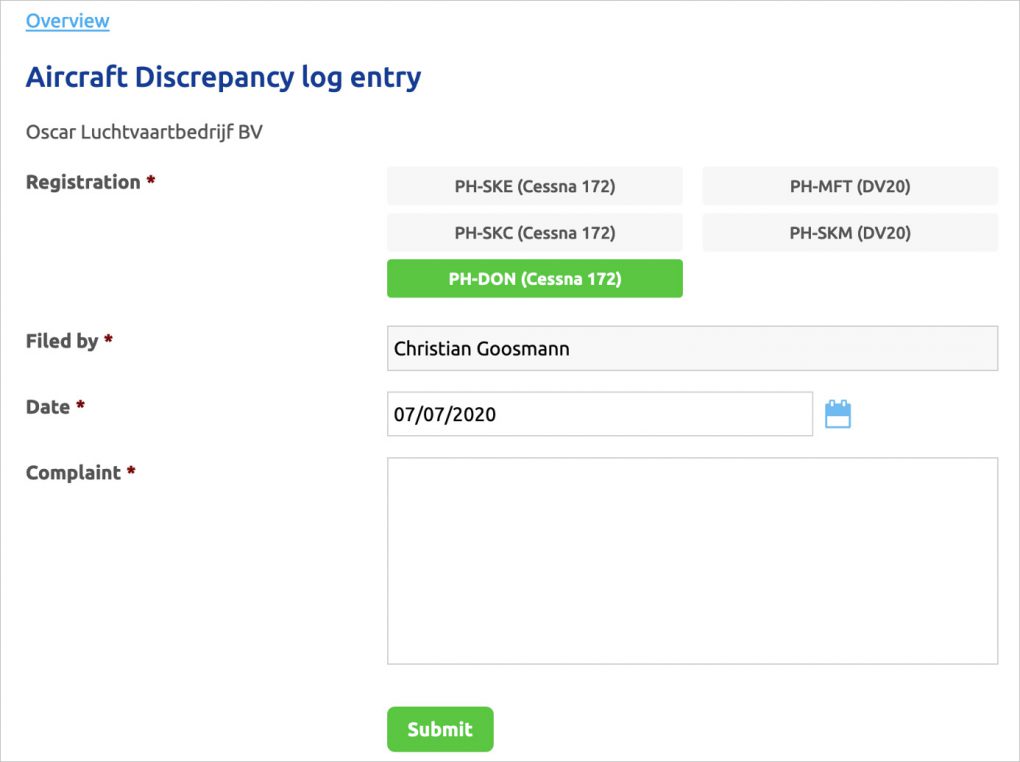This screenshot has width=1020, height=762.
Task: Toggle the PH-SKE registration selection
Action: tap(534, 185)
